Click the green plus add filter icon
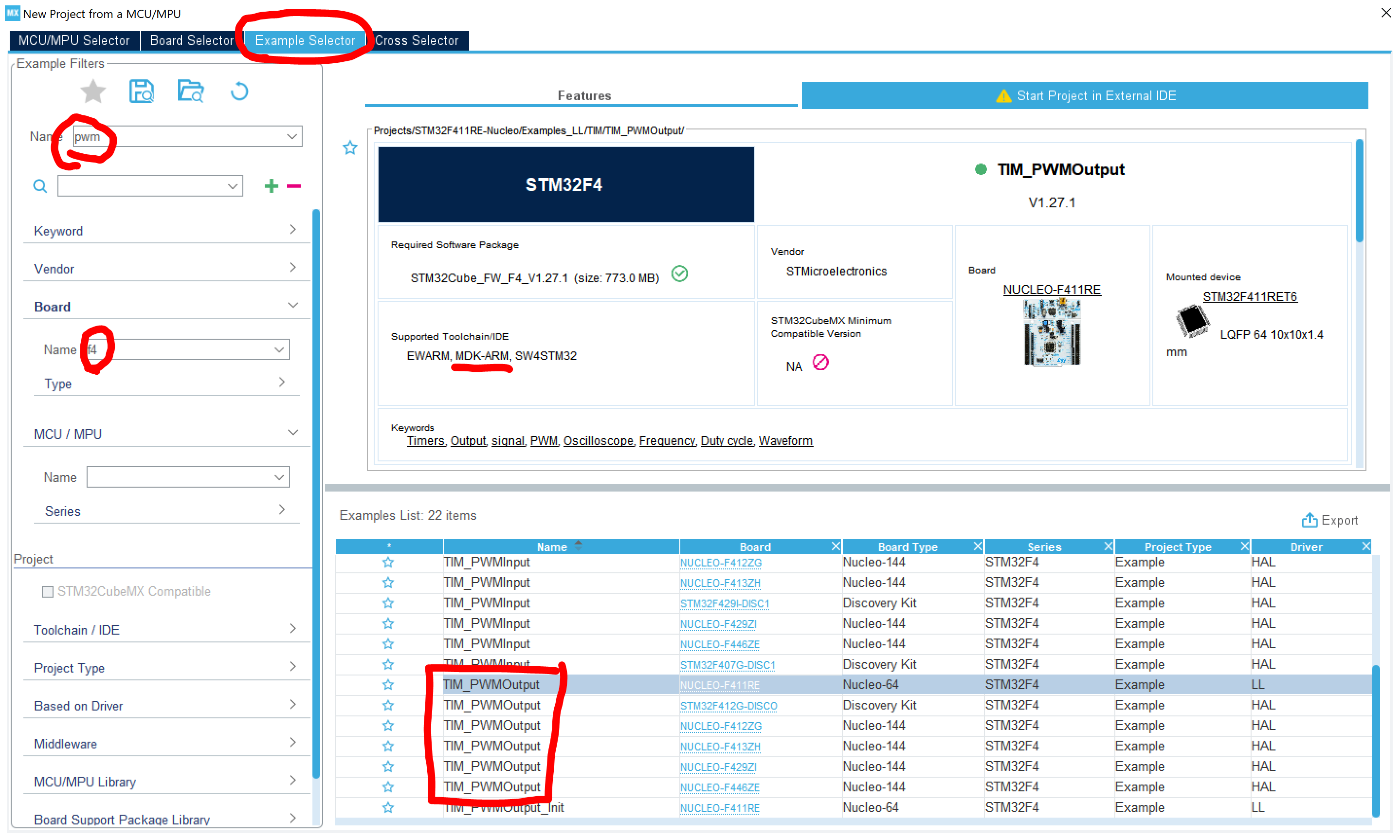This screenshot has width=1400, height=840. 271,185
